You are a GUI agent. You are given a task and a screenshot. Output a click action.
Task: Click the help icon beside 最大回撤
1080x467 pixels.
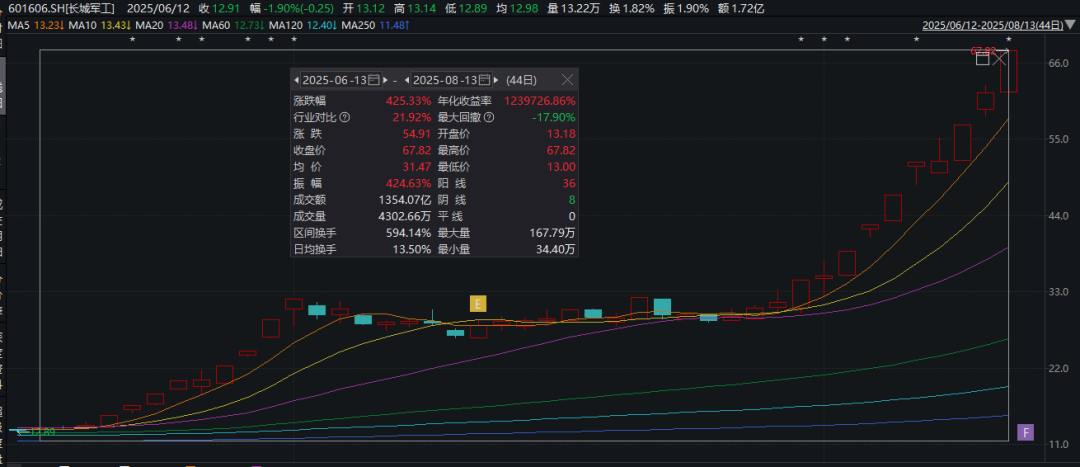pos(491,117)
